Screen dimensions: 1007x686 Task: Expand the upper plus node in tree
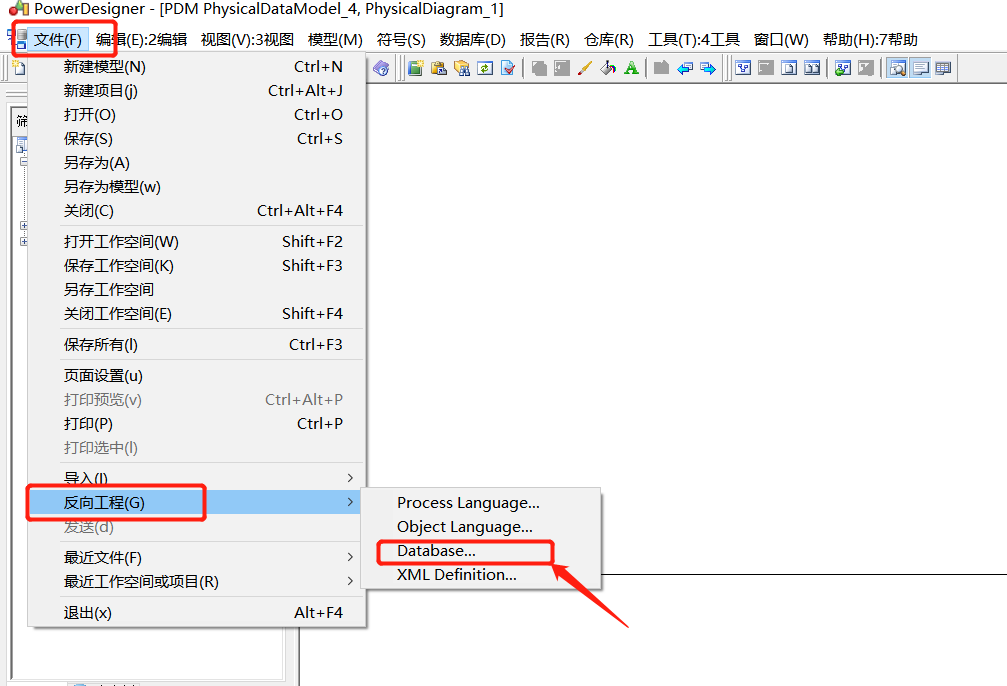24,225
